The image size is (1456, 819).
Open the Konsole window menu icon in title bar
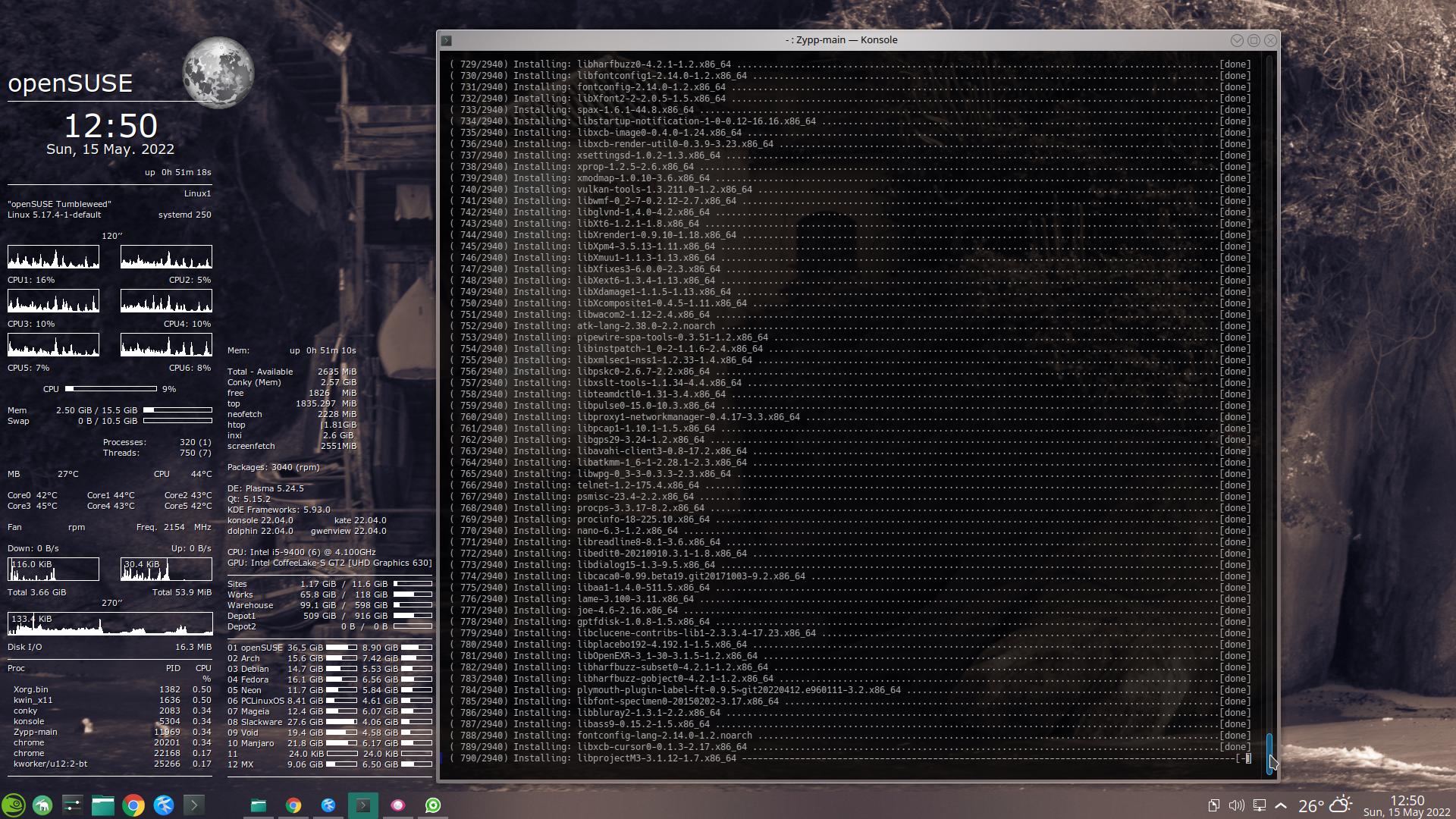(447, 40)
